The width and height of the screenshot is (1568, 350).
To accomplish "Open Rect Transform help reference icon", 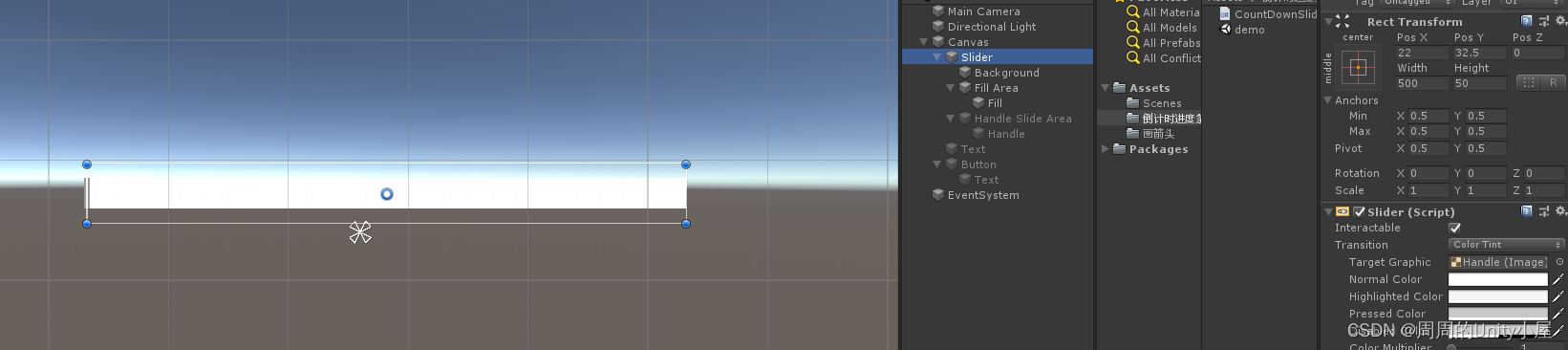I will 1526,21.
